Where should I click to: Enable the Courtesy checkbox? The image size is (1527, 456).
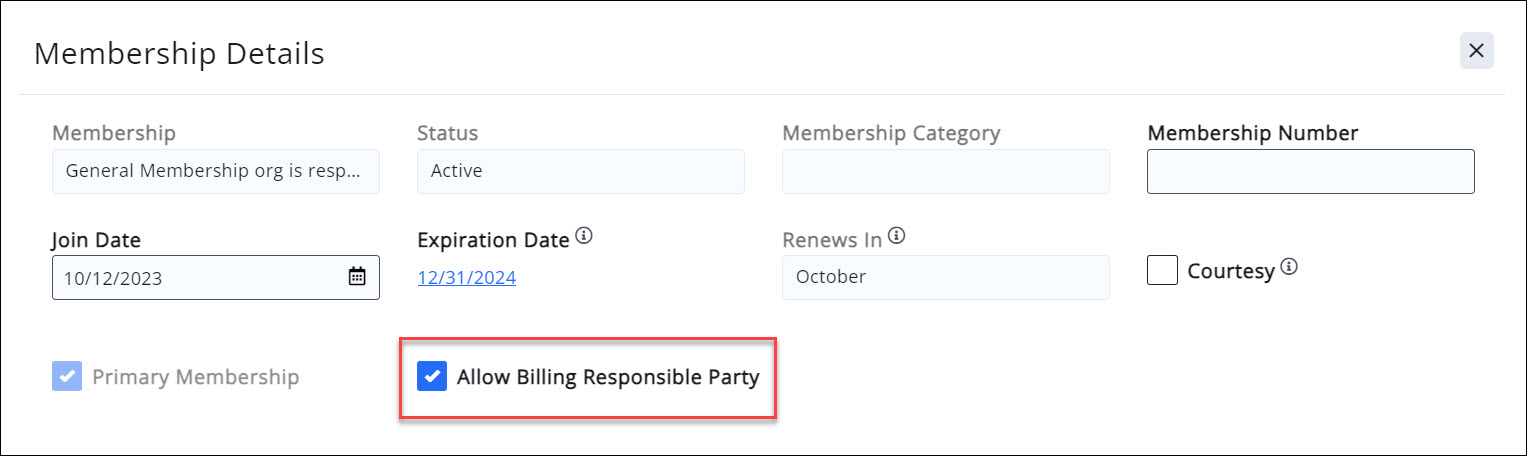coord(1162,270)
